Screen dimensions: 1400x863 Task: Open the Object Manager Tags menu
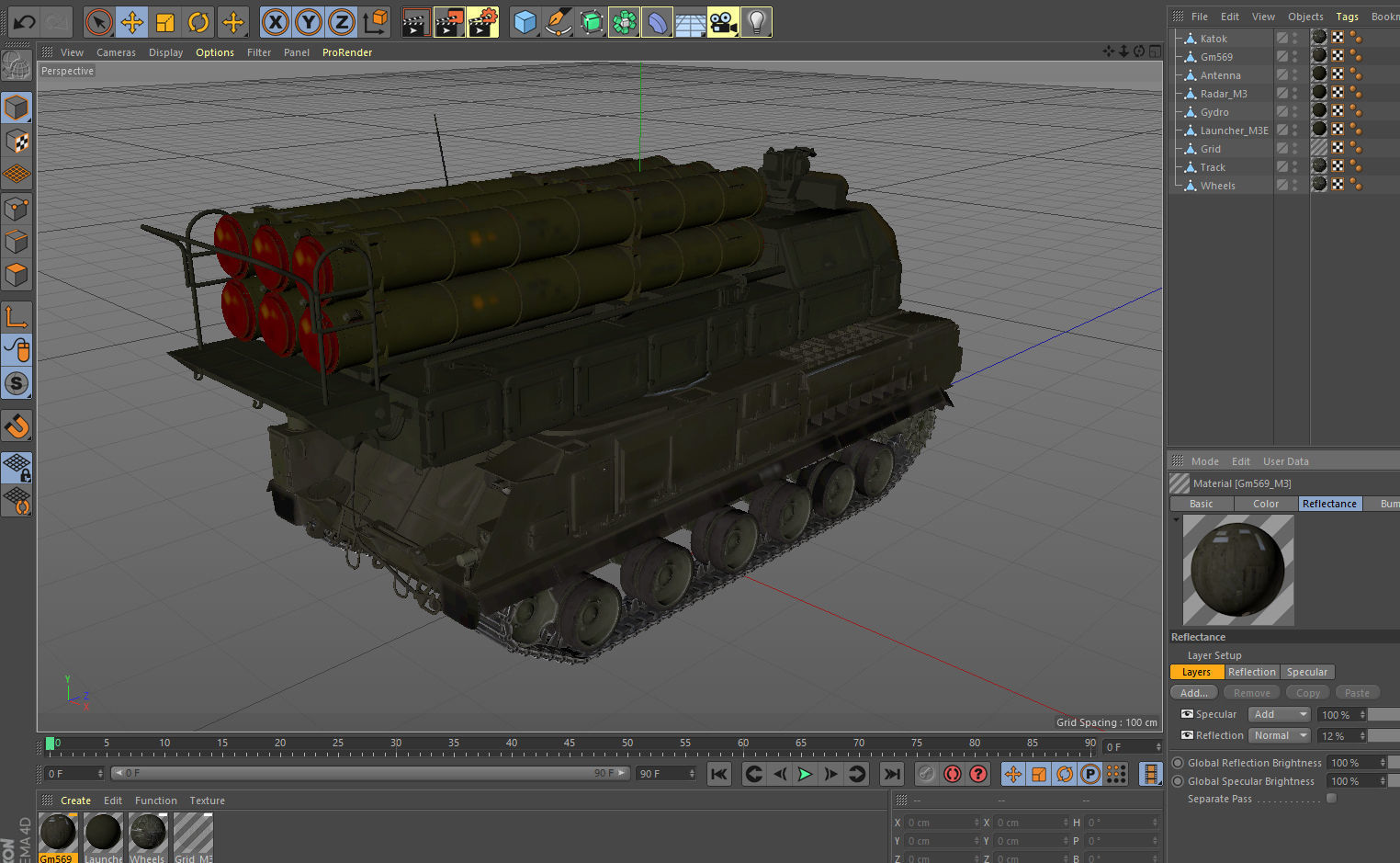(x=1347, y=17)
